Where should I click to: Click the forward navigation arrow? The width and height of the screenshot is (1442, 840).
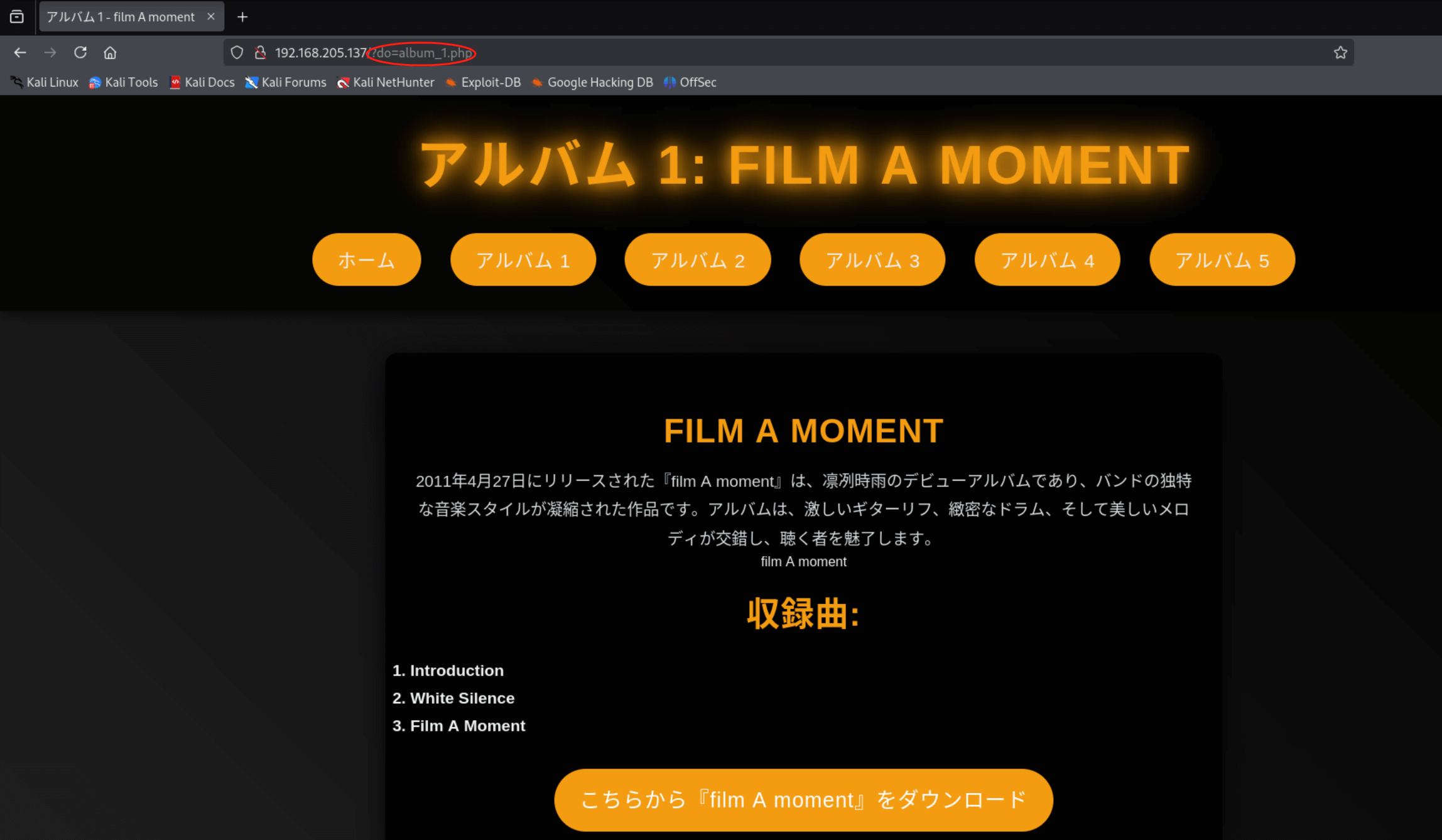[50, 53]
